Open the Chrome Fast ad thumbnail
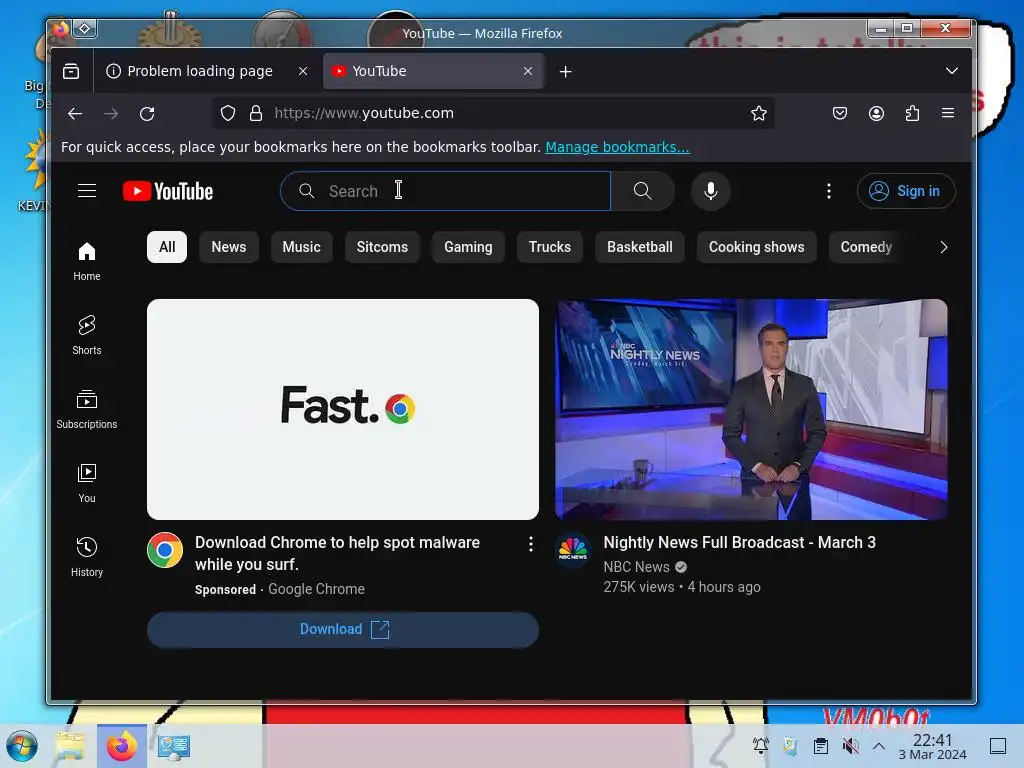1024x768 pixels. pos(343,409)
